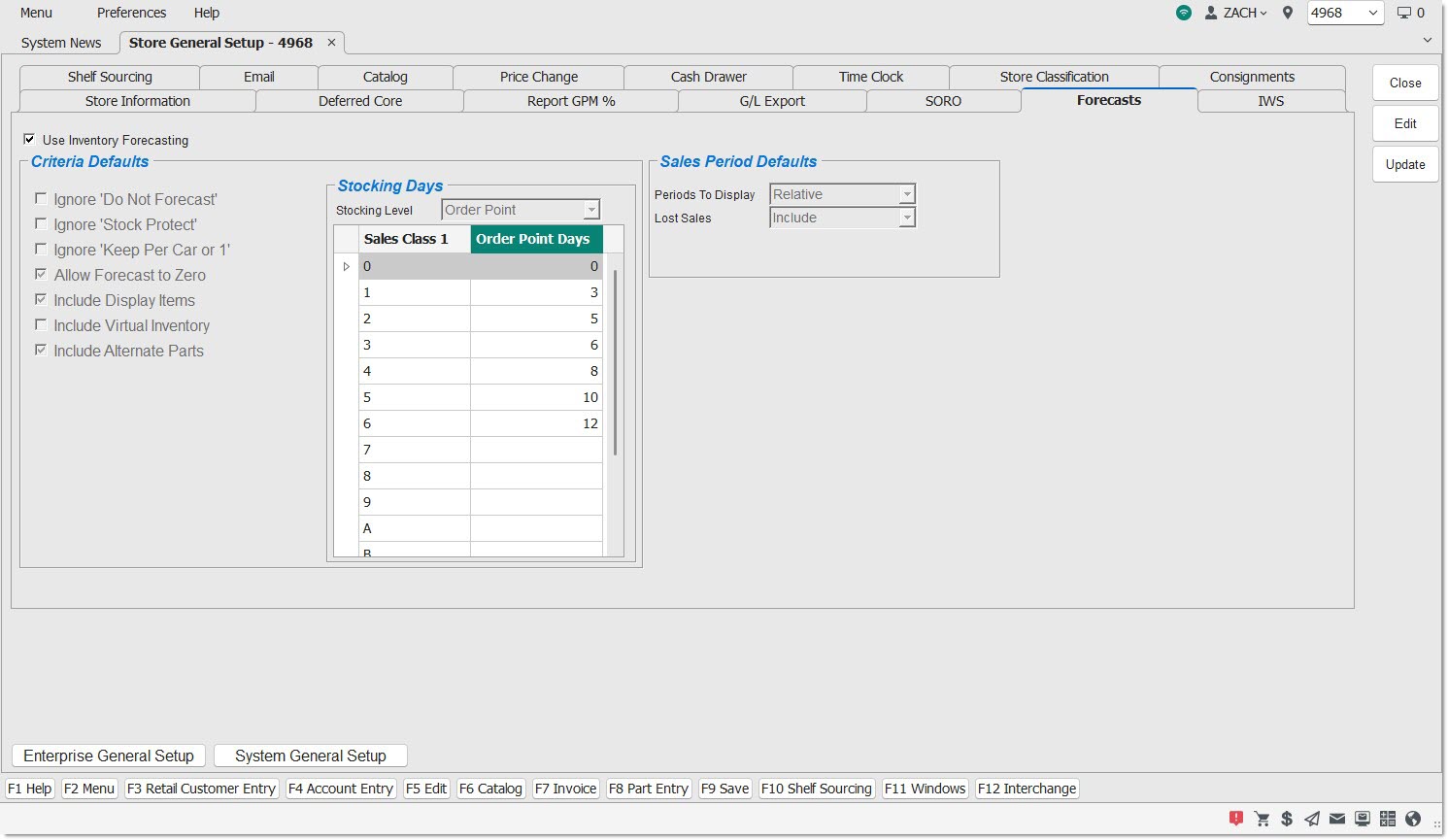The height and width of the screenshot is (840, 1448).
Task: Toggle Allow Forecast to Zero checkbox
Action: coord(41,275)
